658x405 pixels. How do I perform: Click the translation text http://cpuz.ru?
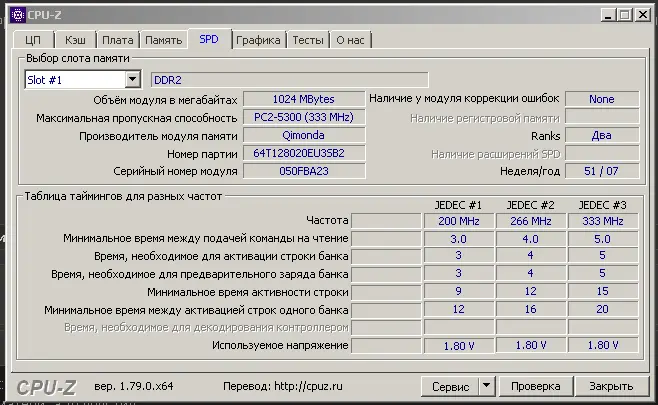[308, 386]
